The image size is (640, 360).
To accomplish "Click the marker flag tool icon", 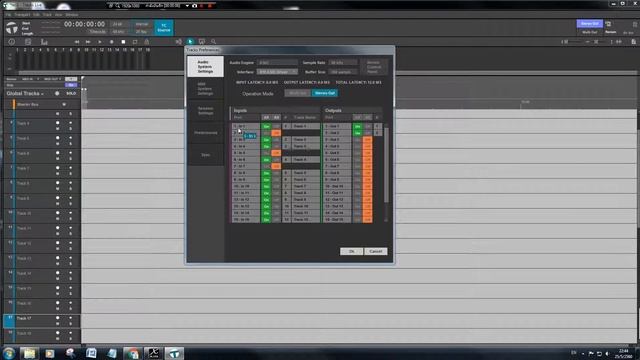I will [202, 42].
